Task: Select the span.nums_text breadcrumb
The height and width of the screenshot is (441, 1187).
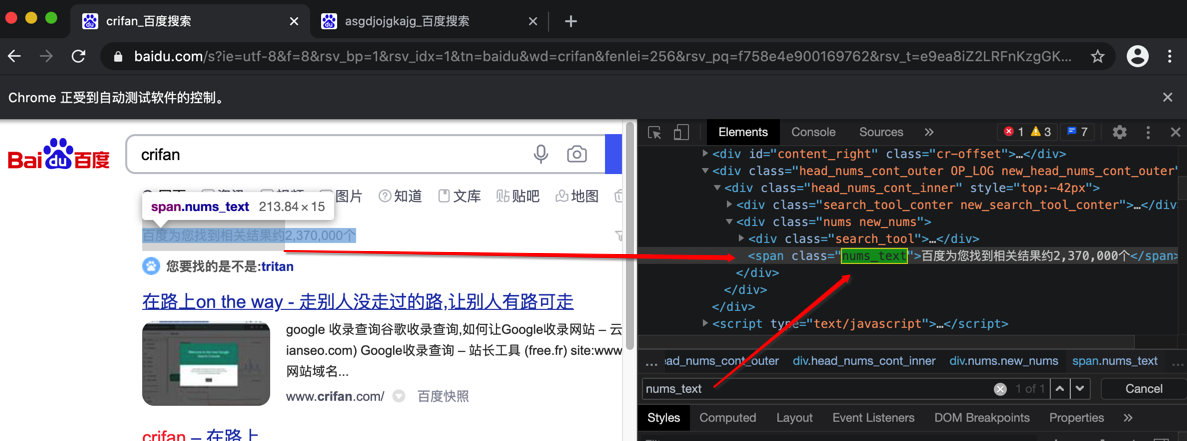Action: pyautogui.click(x=1115, y=362)
